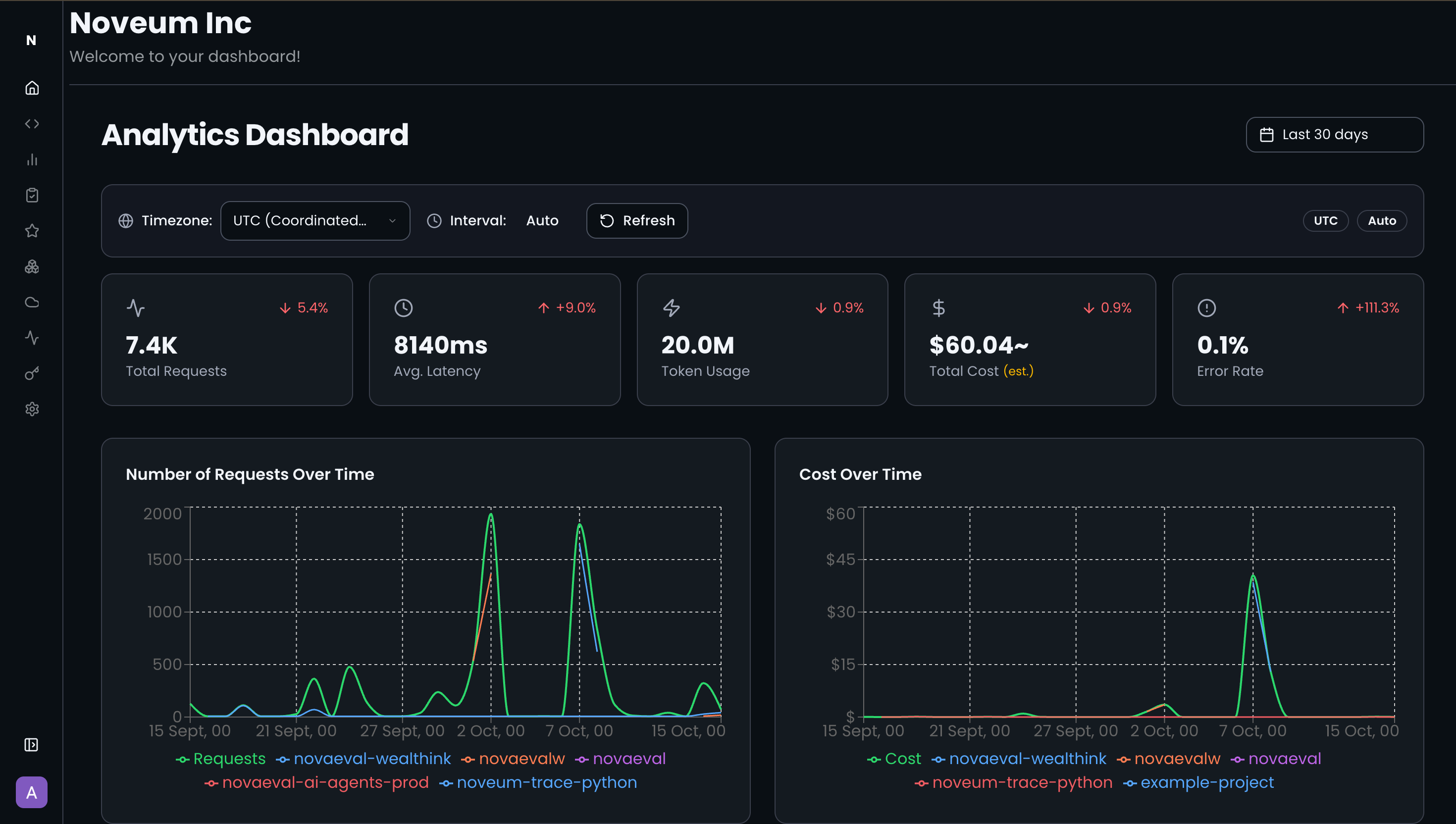This screenshot has height=824, width=1456.
Task: Open the Settings gear in sidebar
Action: point(32,409)
